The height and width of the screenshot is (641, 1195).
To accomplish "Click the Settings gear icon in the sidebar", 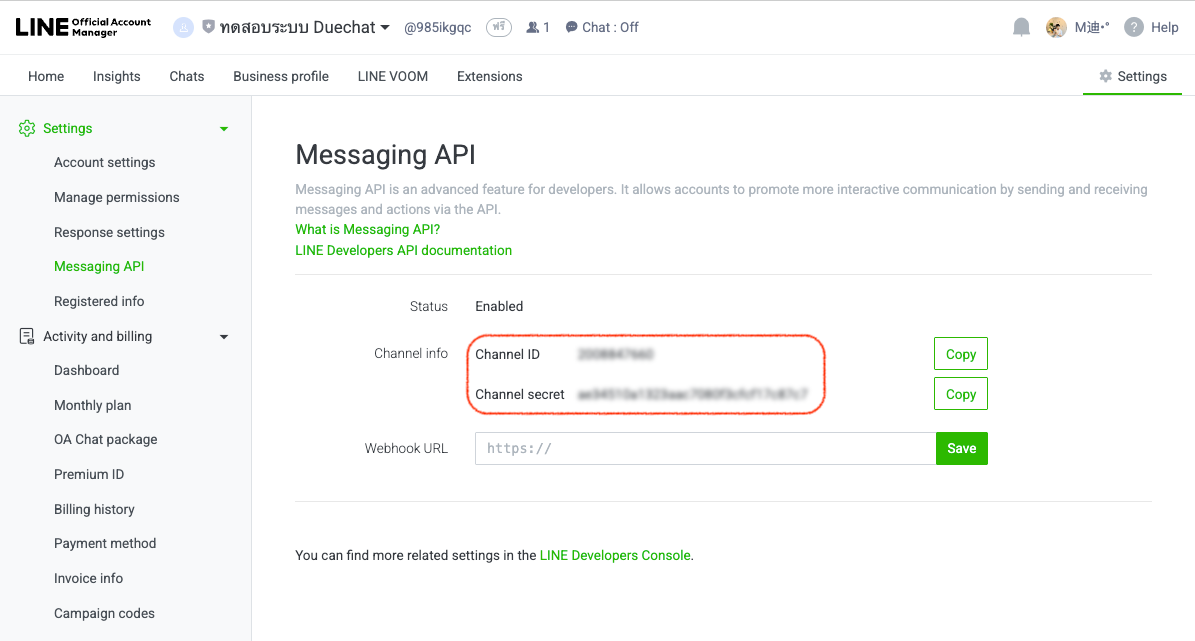I will pos(27,128).
